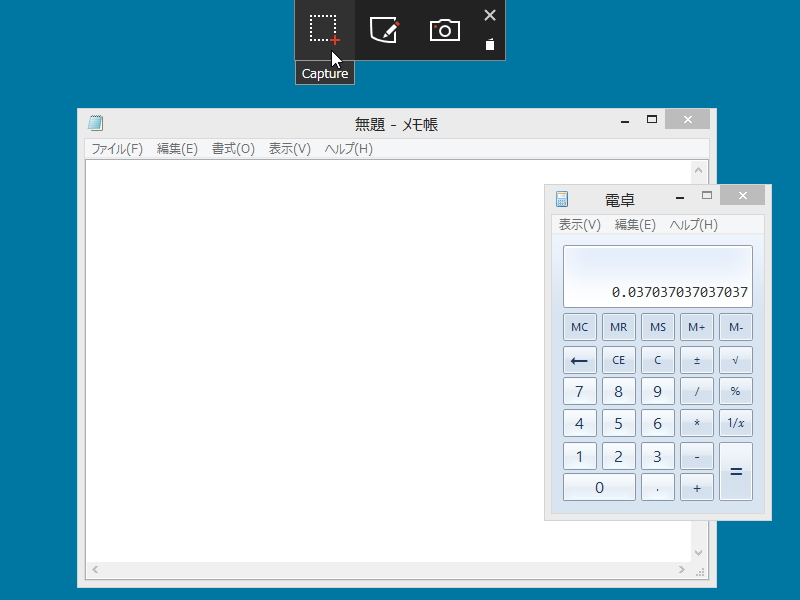Click the calculator app icon in the title bar
This screenshot has height=600, width=800.
(x=562, y=199)
